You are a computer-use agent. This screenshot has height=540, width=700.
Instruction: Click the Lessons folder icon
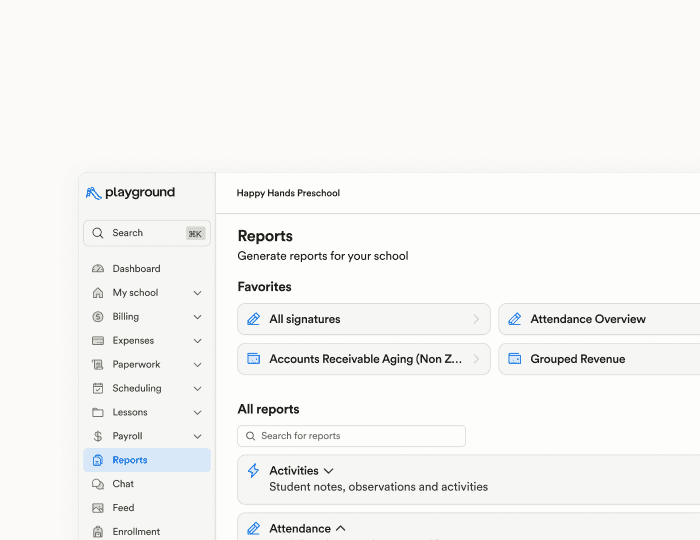[x=98, y=412]
